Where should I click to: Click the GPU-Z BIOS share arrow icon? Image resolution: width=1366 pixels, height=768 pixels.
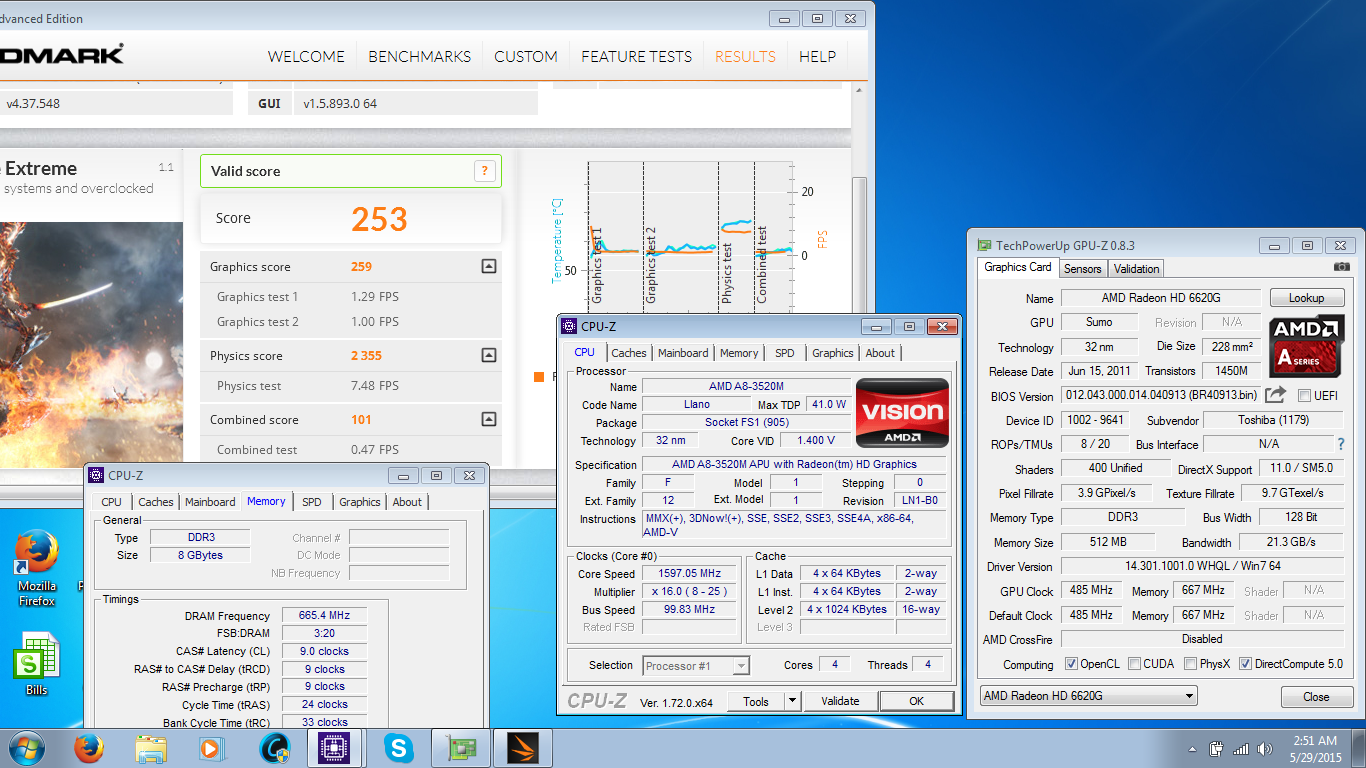(x=1275, y=395)
